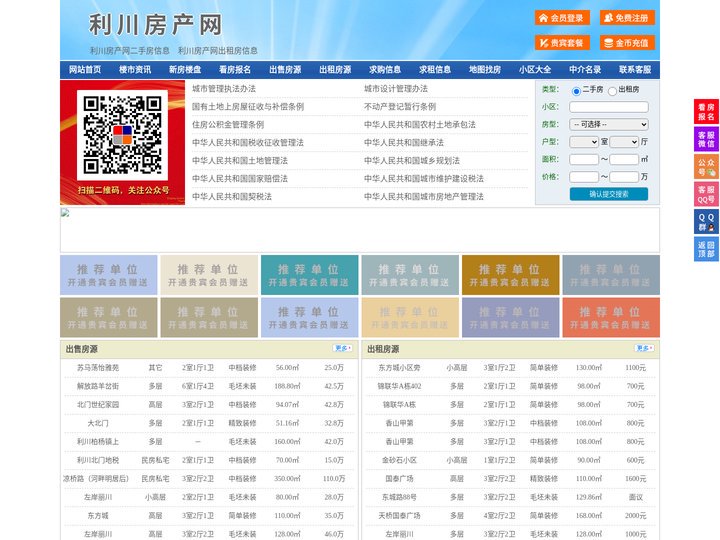Open the 联系客服 nav item
The image size is (720, 540).
[x=635, y=70]
